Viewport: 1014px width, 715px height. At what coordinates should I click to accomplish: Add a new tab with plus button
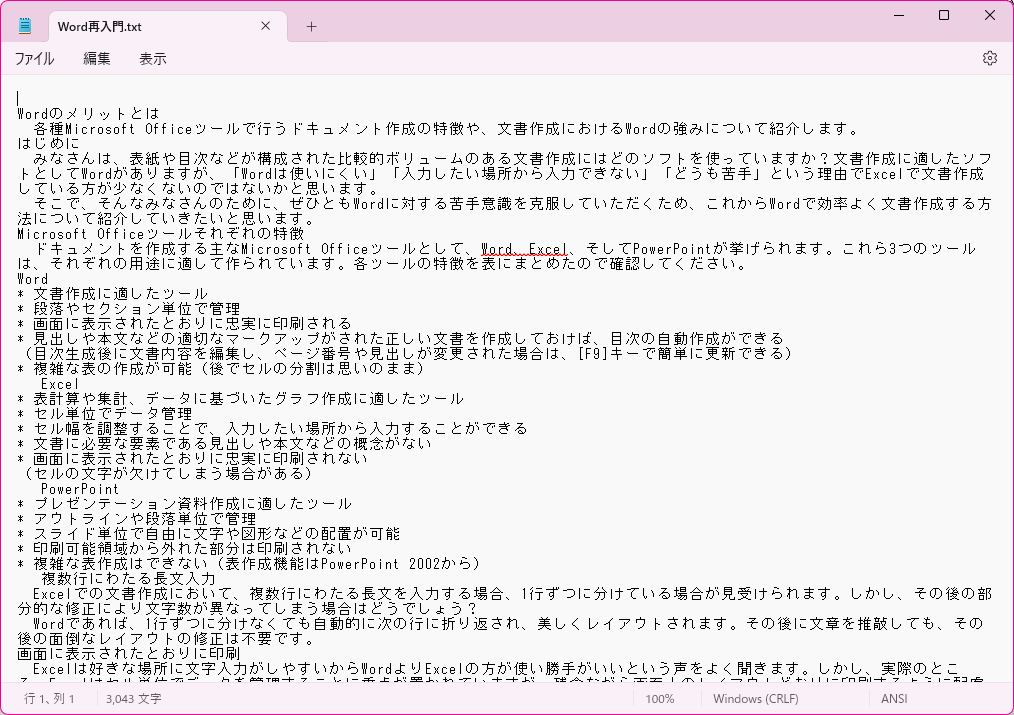[311, 27]
